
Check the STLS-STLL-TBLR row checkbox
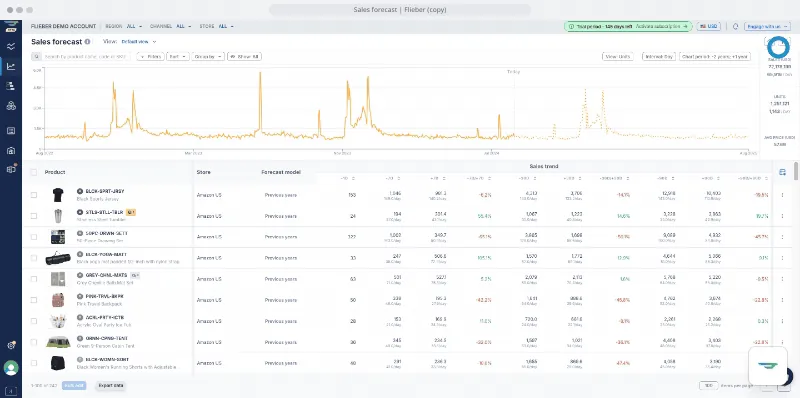click(34, 216)
